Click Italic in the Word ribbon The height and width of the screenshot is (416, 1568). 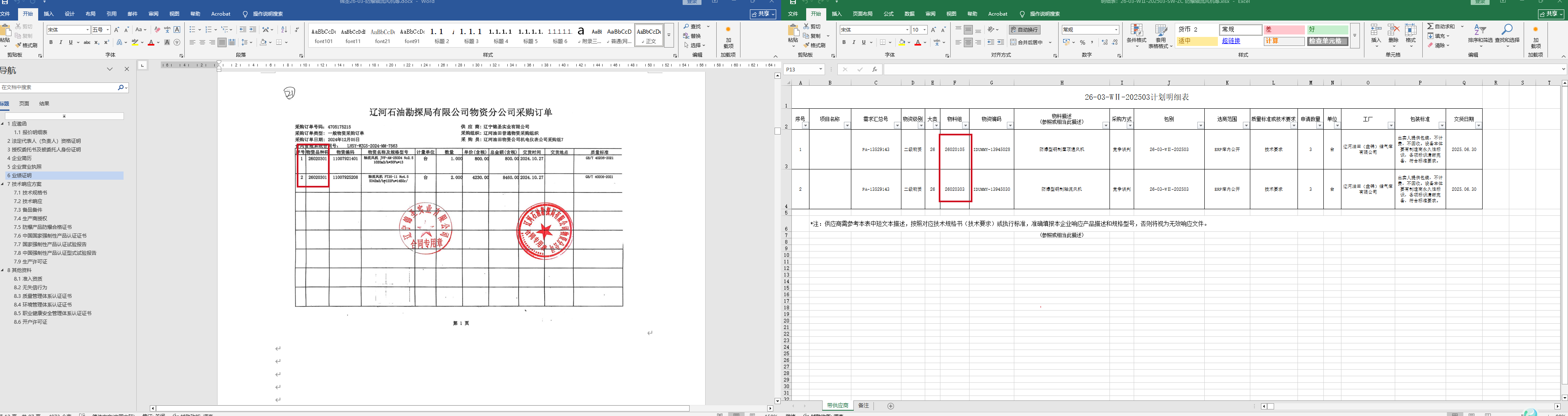pyautogui.click(x=61, y=43)
